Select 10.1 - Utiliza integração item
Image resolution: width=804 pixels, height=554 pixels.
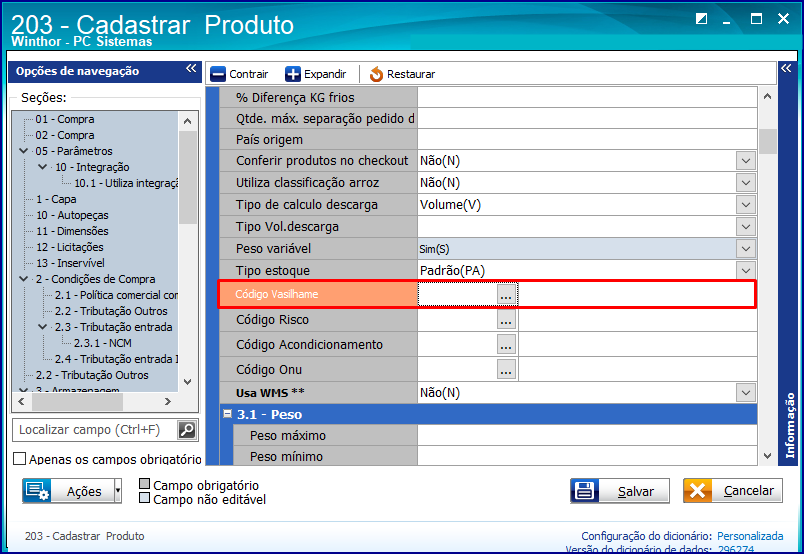tap(126, 183)
